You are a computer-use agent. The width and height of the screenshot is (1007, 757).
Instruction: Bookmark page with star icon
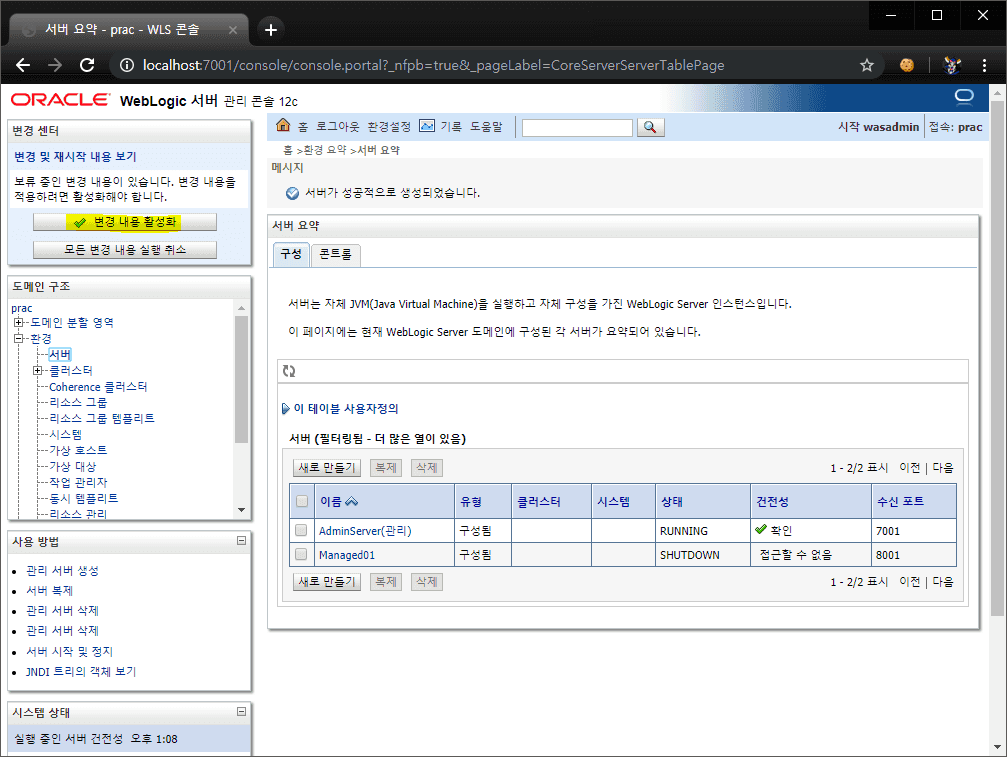click(x=867, y=65)
